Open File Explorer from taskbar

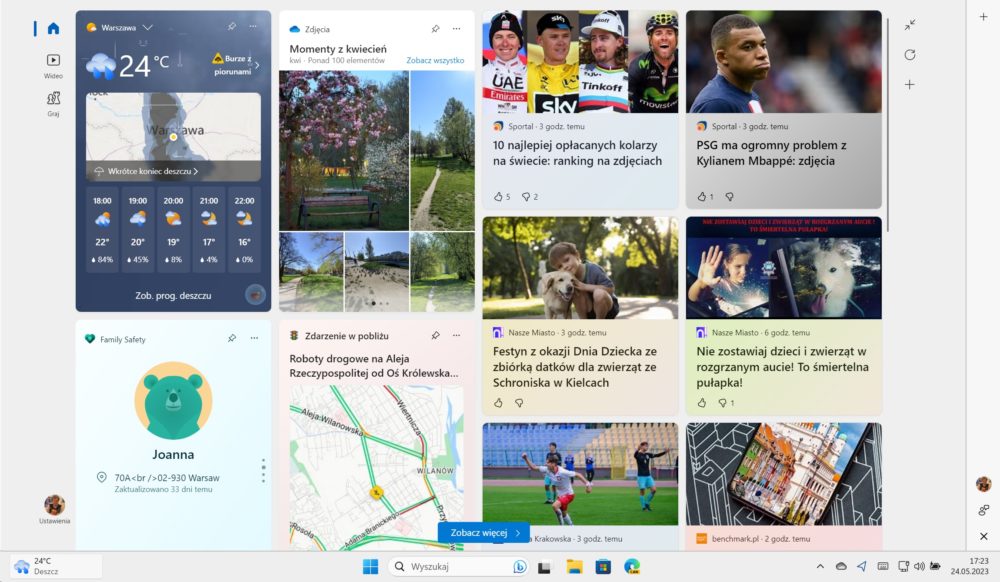(x=575, y=566)
